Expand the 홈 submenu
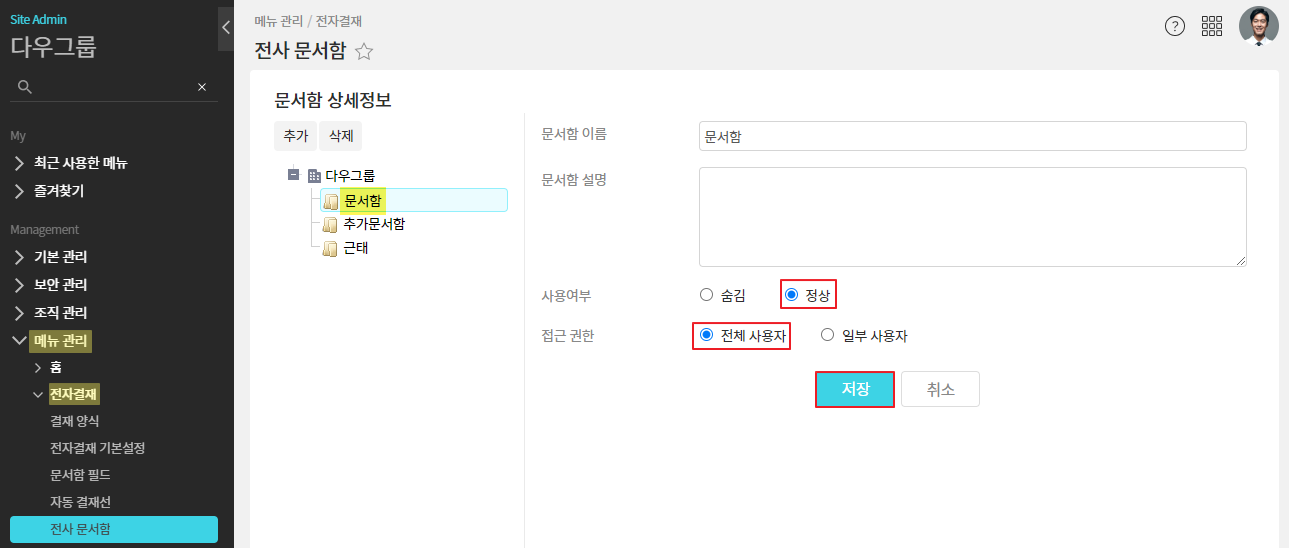The width and height of the screenshot is (1289, 548). pyautogui.click(x=38, y=367)
